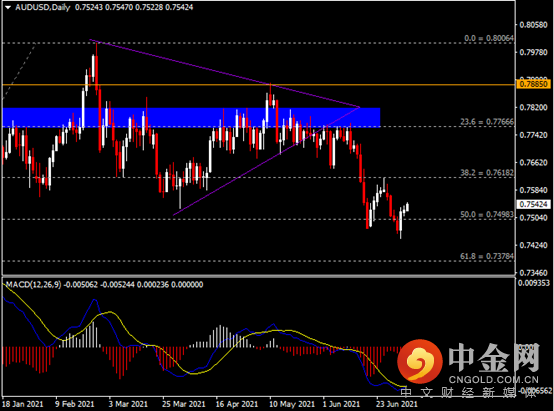
Task: Select the lower purple ascending trendline
Action: pyautogui.click(x=266, y=161)
